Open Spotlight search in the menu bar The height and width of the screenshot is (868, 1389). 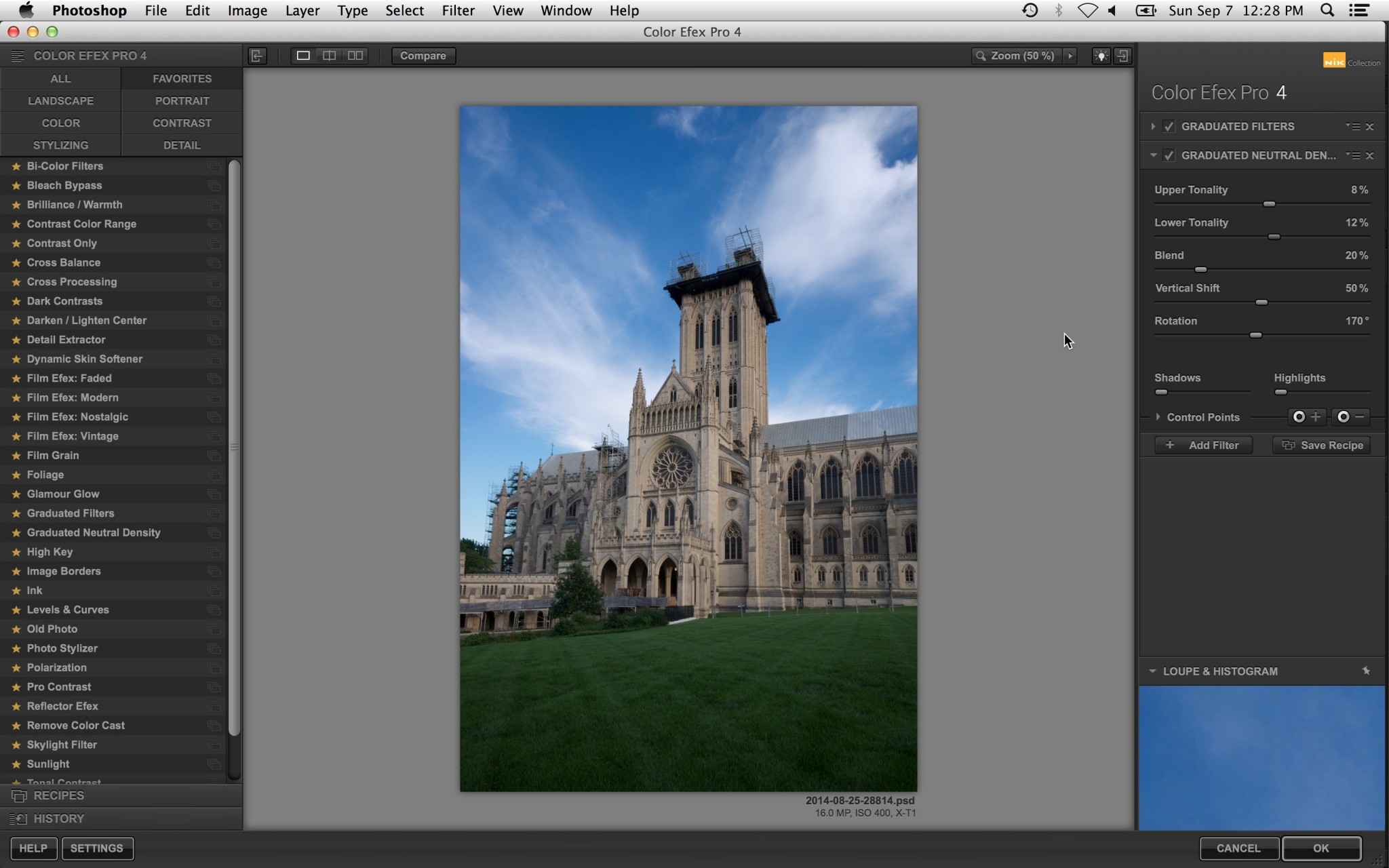(x=1327, y=10)
